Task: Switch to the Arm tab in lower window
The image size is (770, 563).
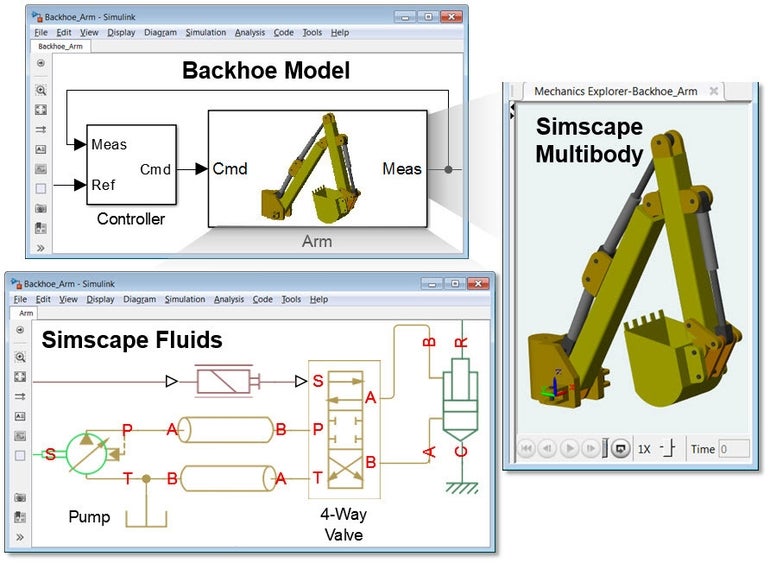Action: 27,313
